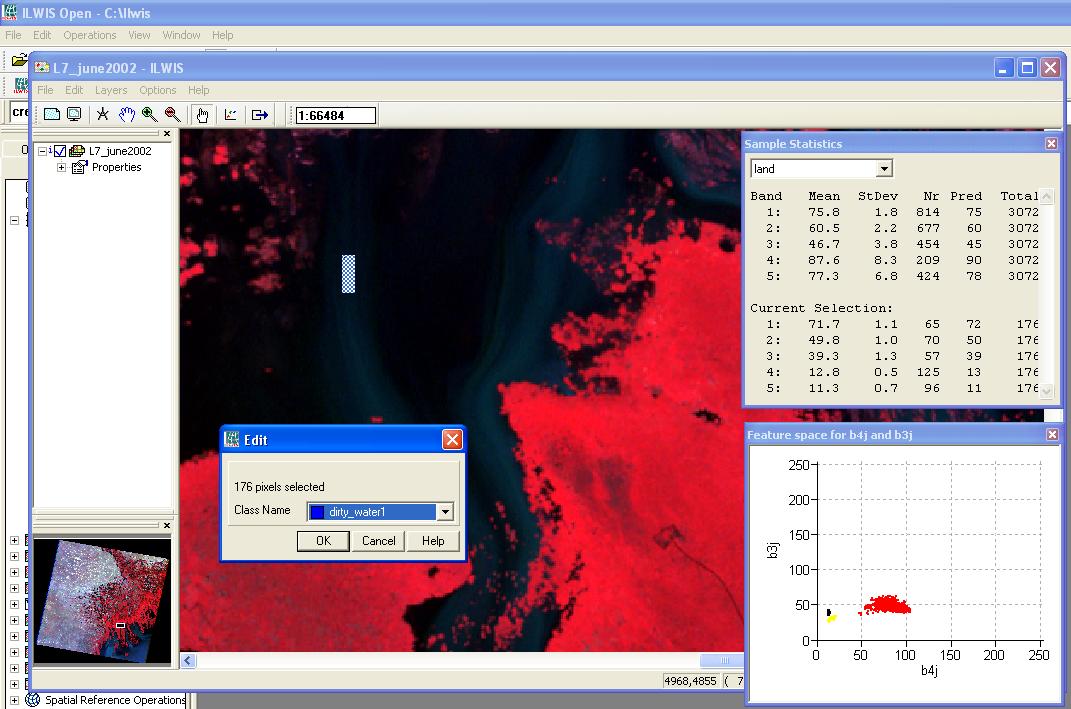Image resolution: width=1071 pixels, height=709 pixels.
Task: Click Cancel in the Edit dialog
Action: 378,541
